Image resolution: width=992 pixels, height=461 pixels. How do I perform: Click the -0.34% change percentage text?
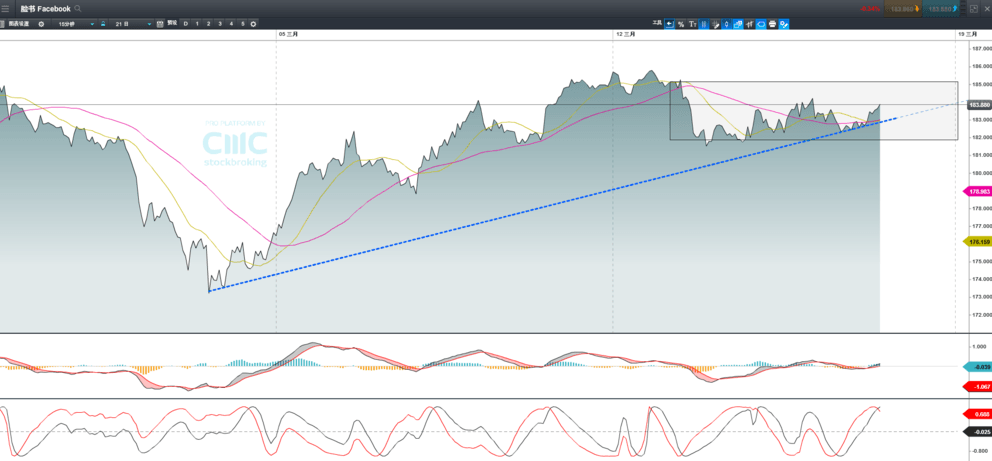[x=870, y=8]
